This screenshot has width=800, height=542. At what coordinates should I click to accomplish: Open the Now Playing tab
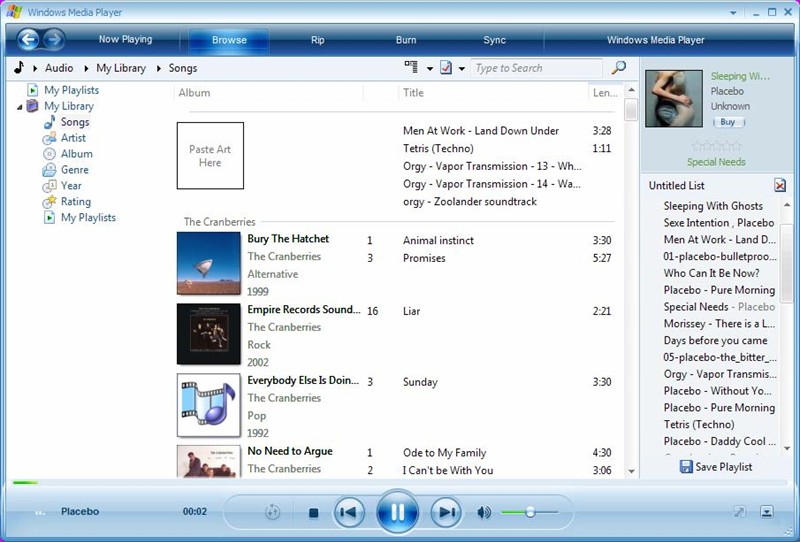[x=125, y=40]
